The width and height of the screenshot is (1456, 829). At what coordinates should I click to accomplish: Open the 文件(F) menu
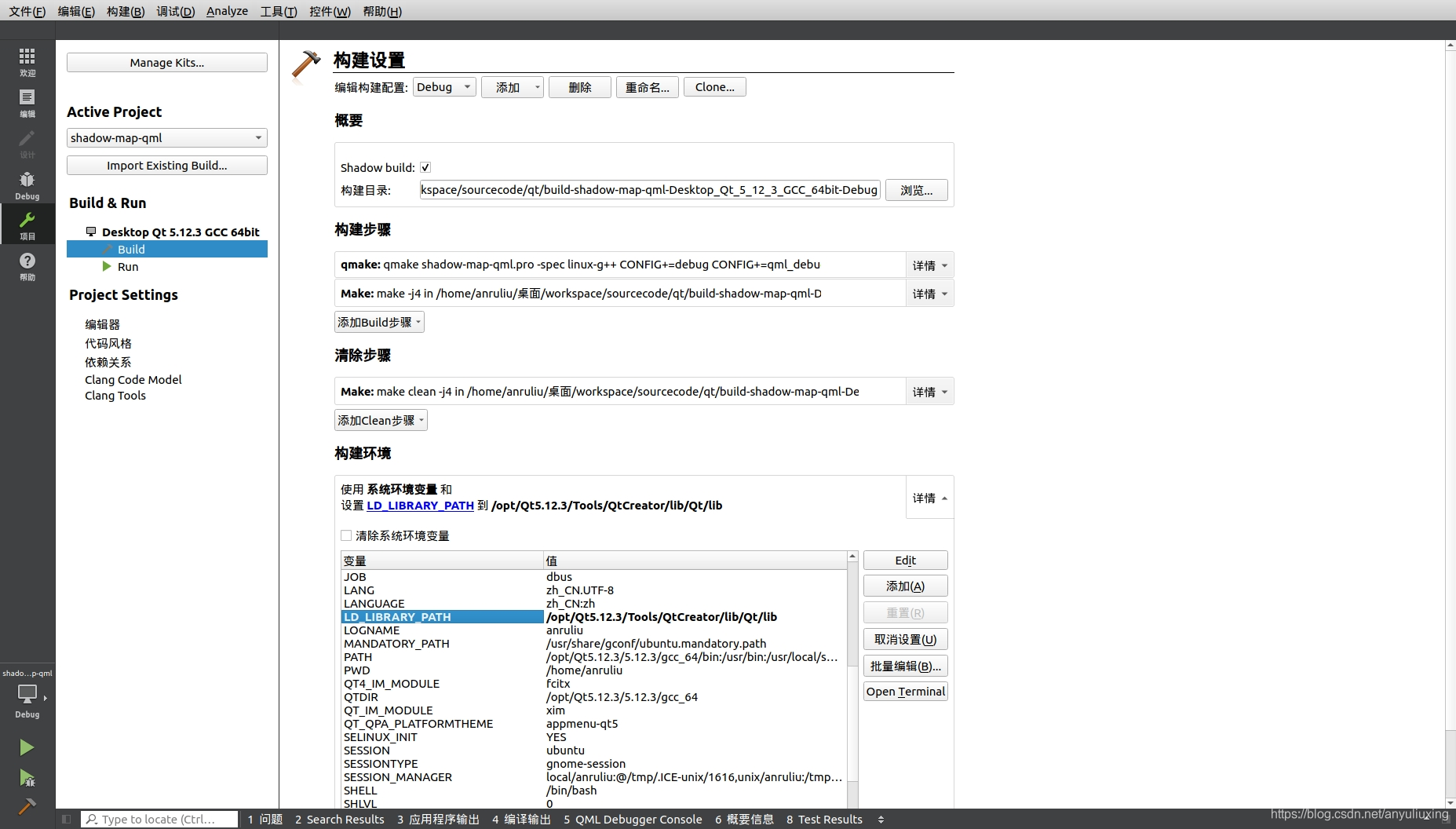pos(27,11)
